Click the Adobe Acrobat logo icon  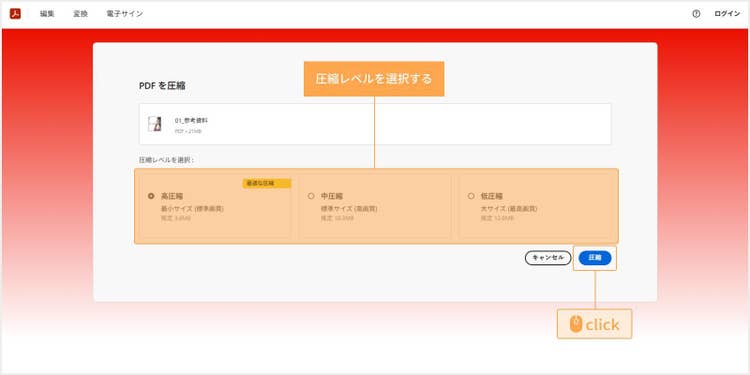[15, 14]
